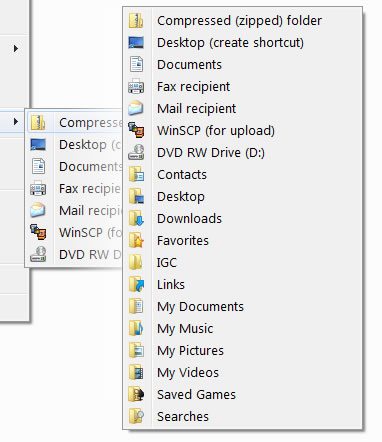The image size is (382, 442).
Task: Click the fax machine icon in the short menu
Action: [x=38, y=189]
